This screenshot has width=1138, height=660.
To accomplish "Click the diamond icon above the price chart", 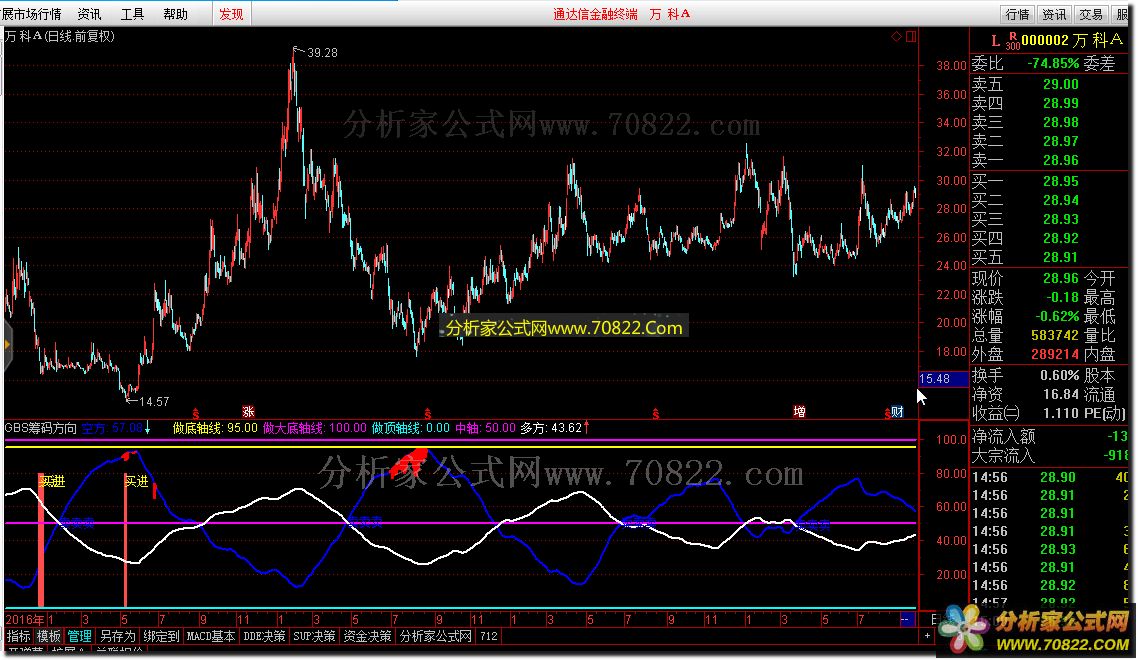I will pyautogui.click(x=896, y=36).
